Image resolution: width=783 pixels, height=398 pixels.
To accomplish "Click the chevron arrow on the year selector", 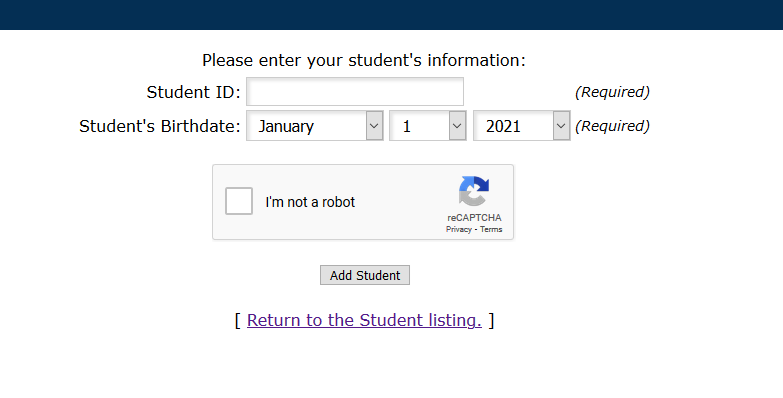I will [561, 126].
